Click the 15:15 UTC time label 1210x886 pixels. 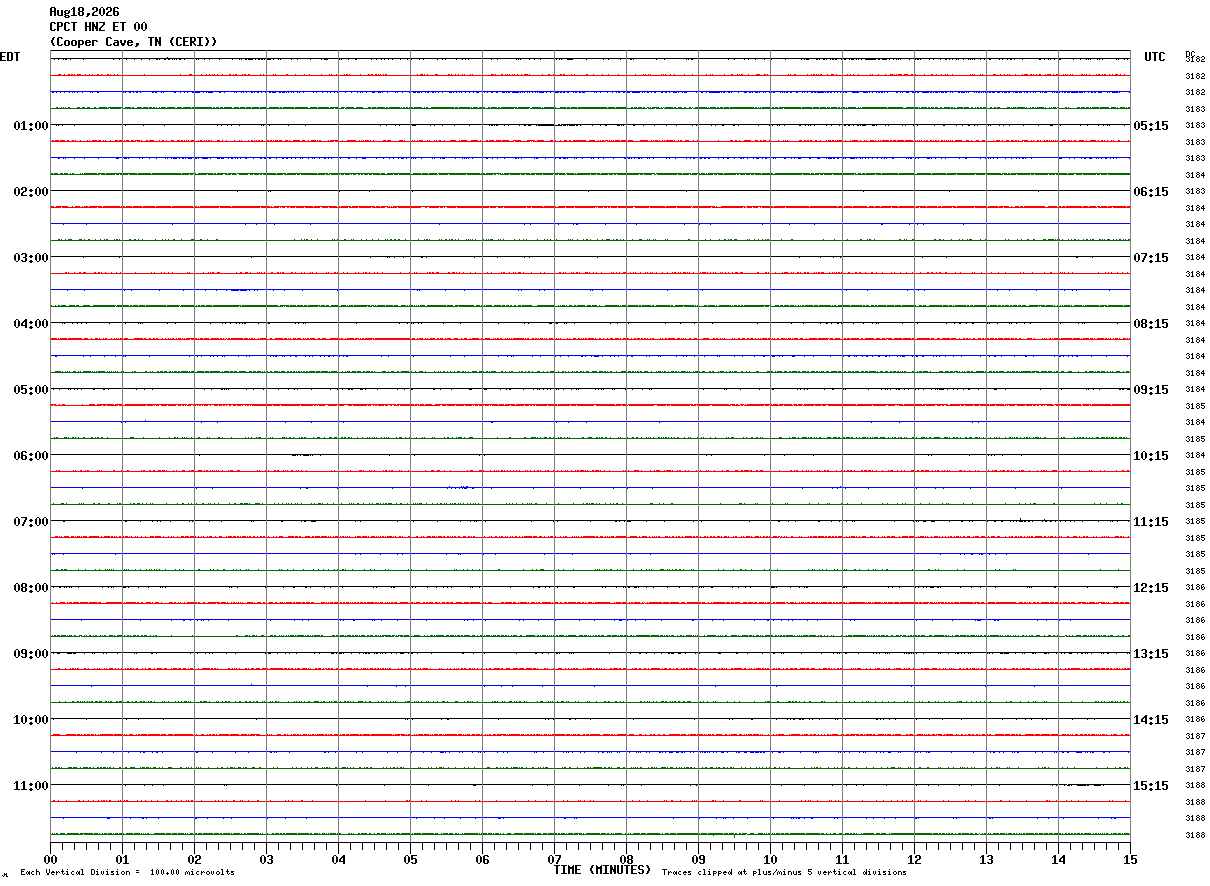pyautogui.click(x=1150, y=786)
